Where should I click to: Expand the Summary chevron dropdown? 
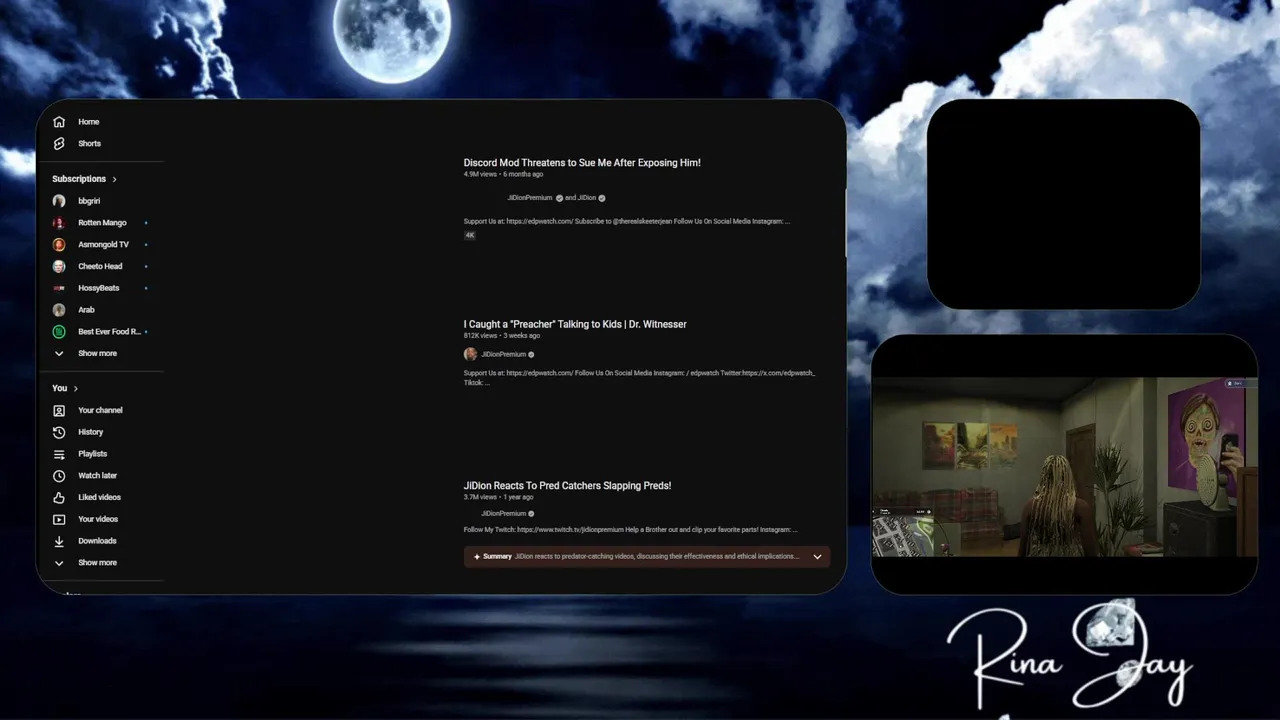coord(817,557)
